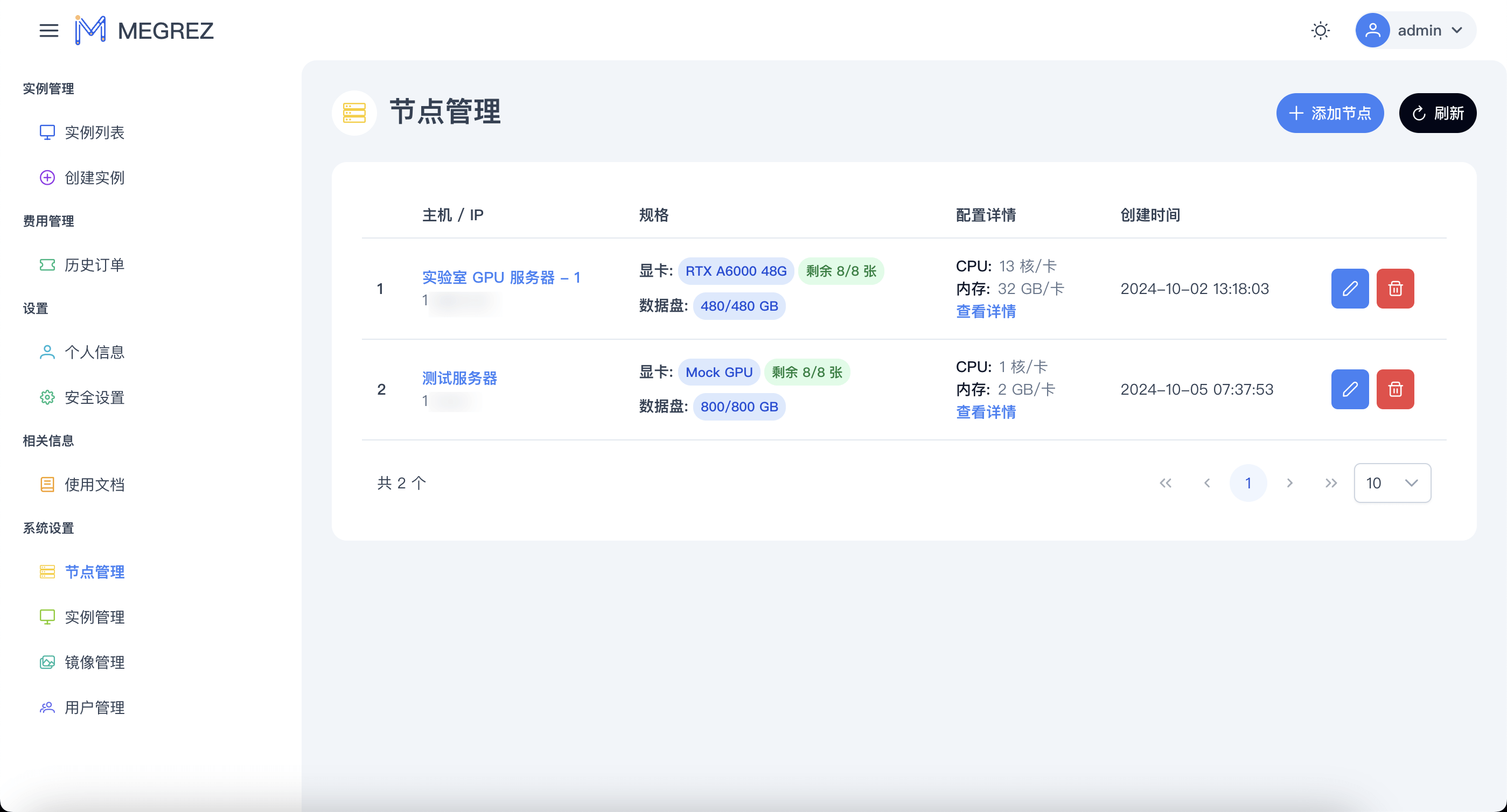Image resolution: width=1507 pixels, height=812 pixels.
Task: Edit the 测试服务器 node
Action: pos(1350,389)
